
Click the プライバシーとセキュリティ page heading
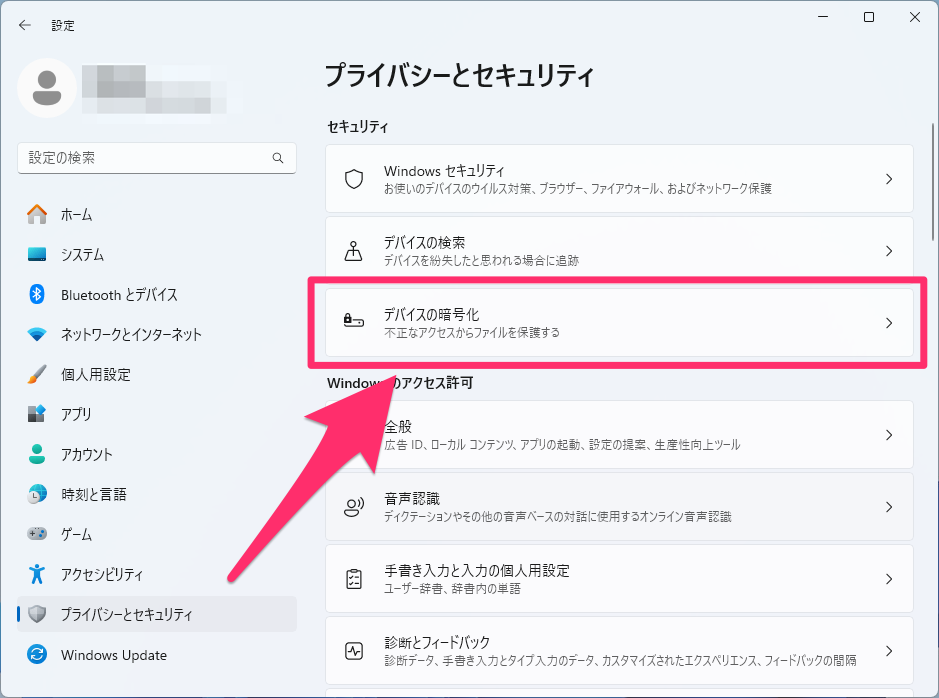459,76
